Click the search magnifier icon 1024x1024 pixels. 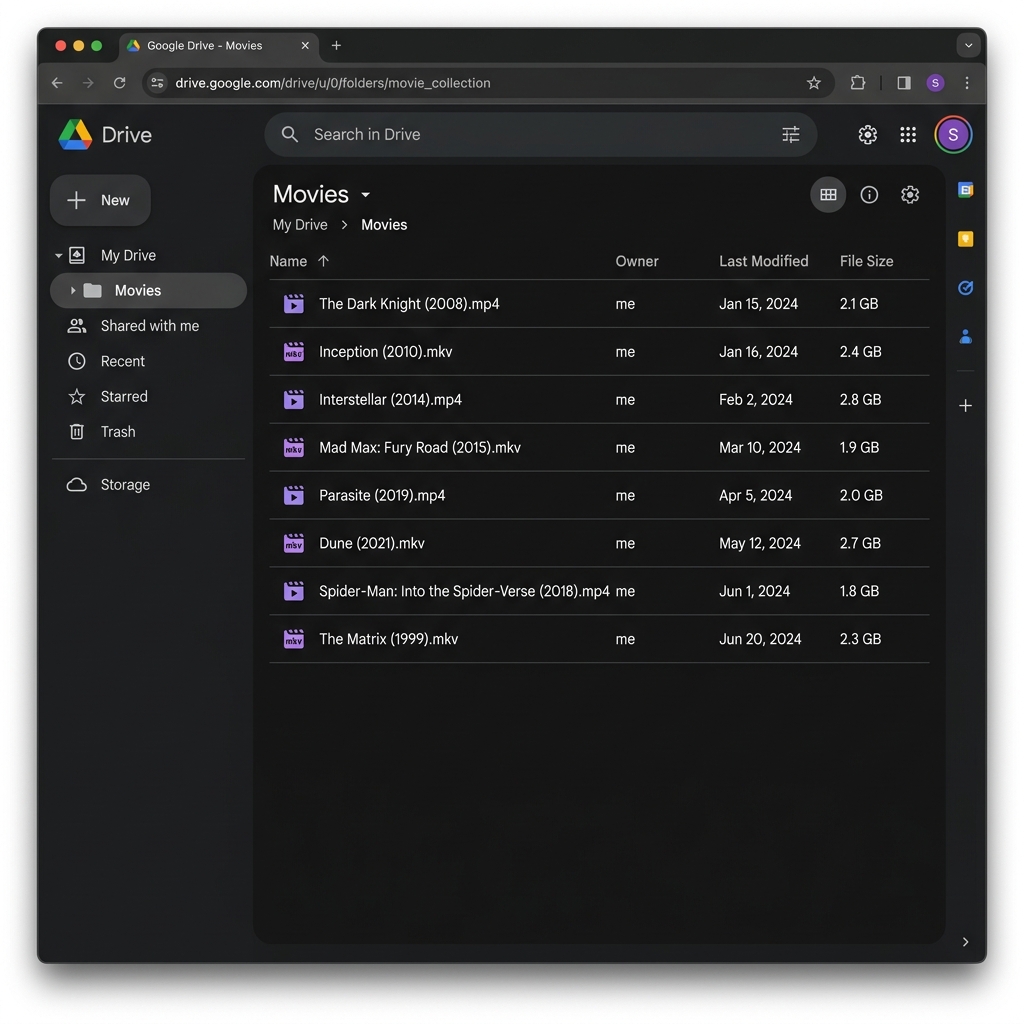pos(289,135)
